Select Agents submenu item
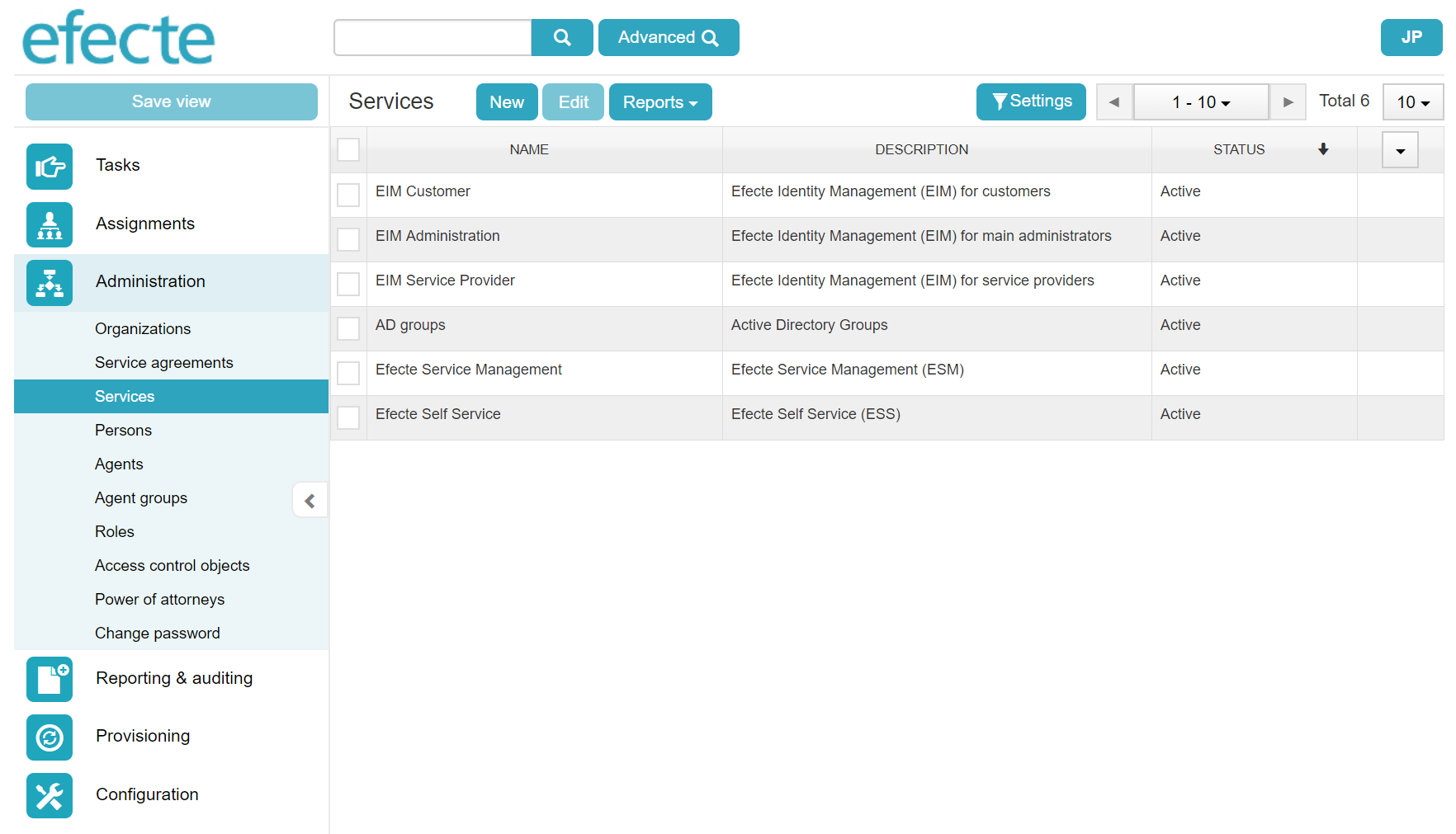The image size is (1456, 834). coord(172,464)
